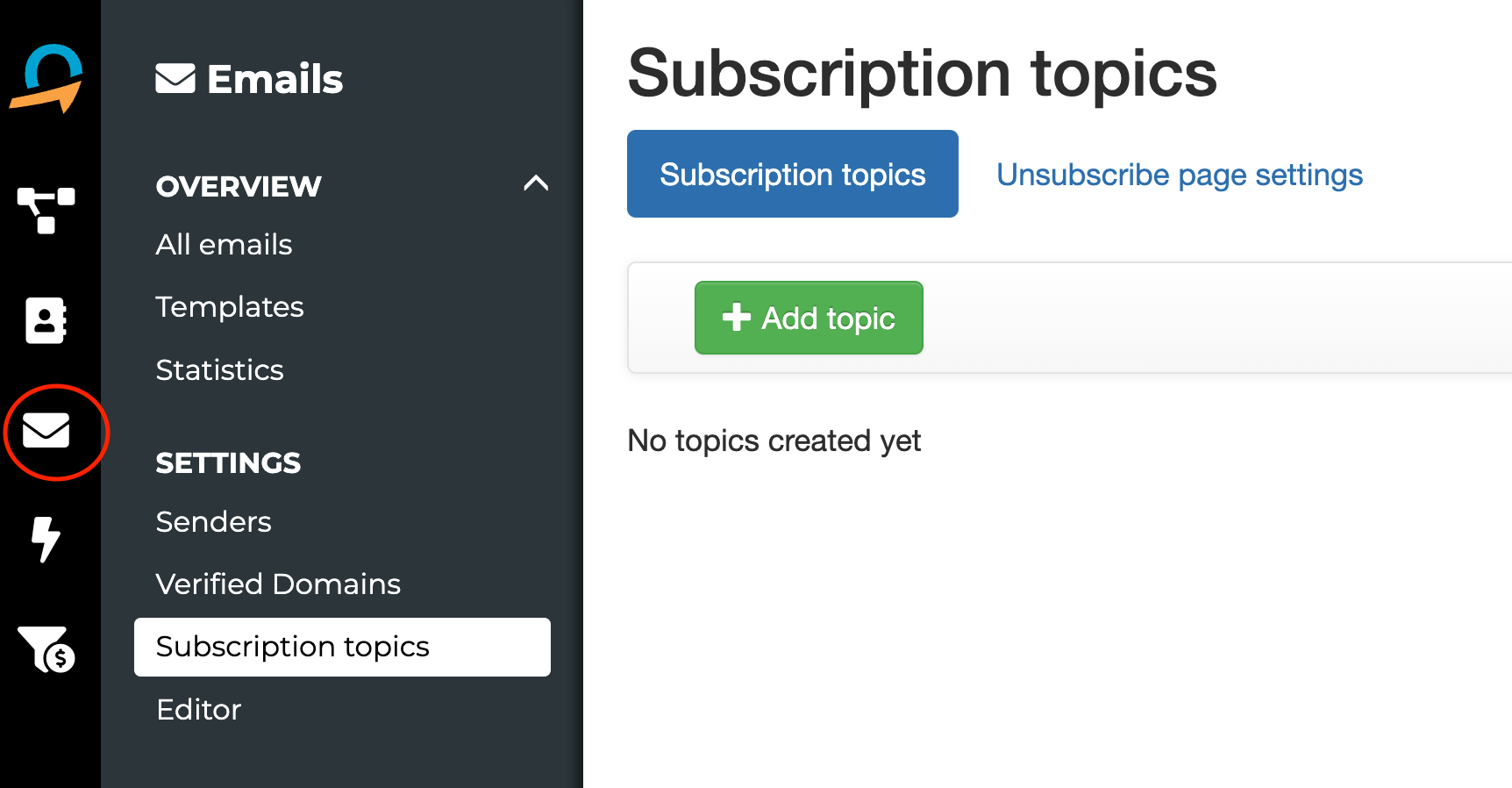Switch to Unsubscribe page settings tab
This screenshot has width=1512, height=788.
1180,175
